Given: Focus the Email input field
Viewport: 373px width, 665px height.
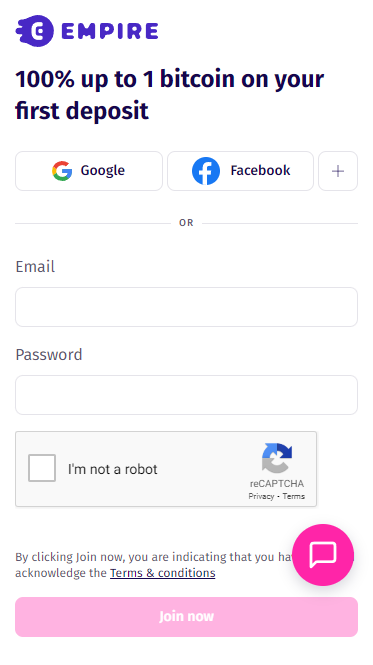Looking at the screenshot, I should click(x=186, y=307).
